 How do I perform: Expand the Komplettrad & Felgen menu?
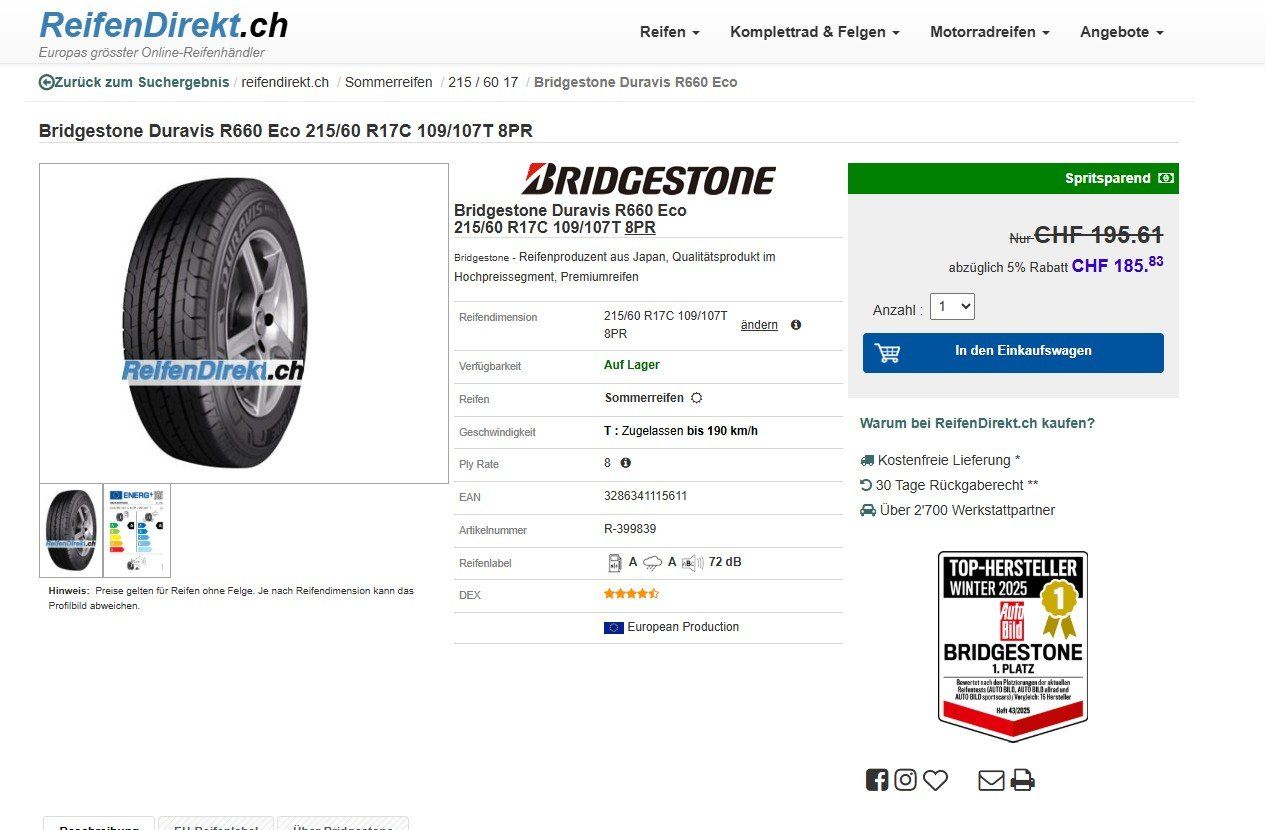pyautogui.click(x=815, y=32)
